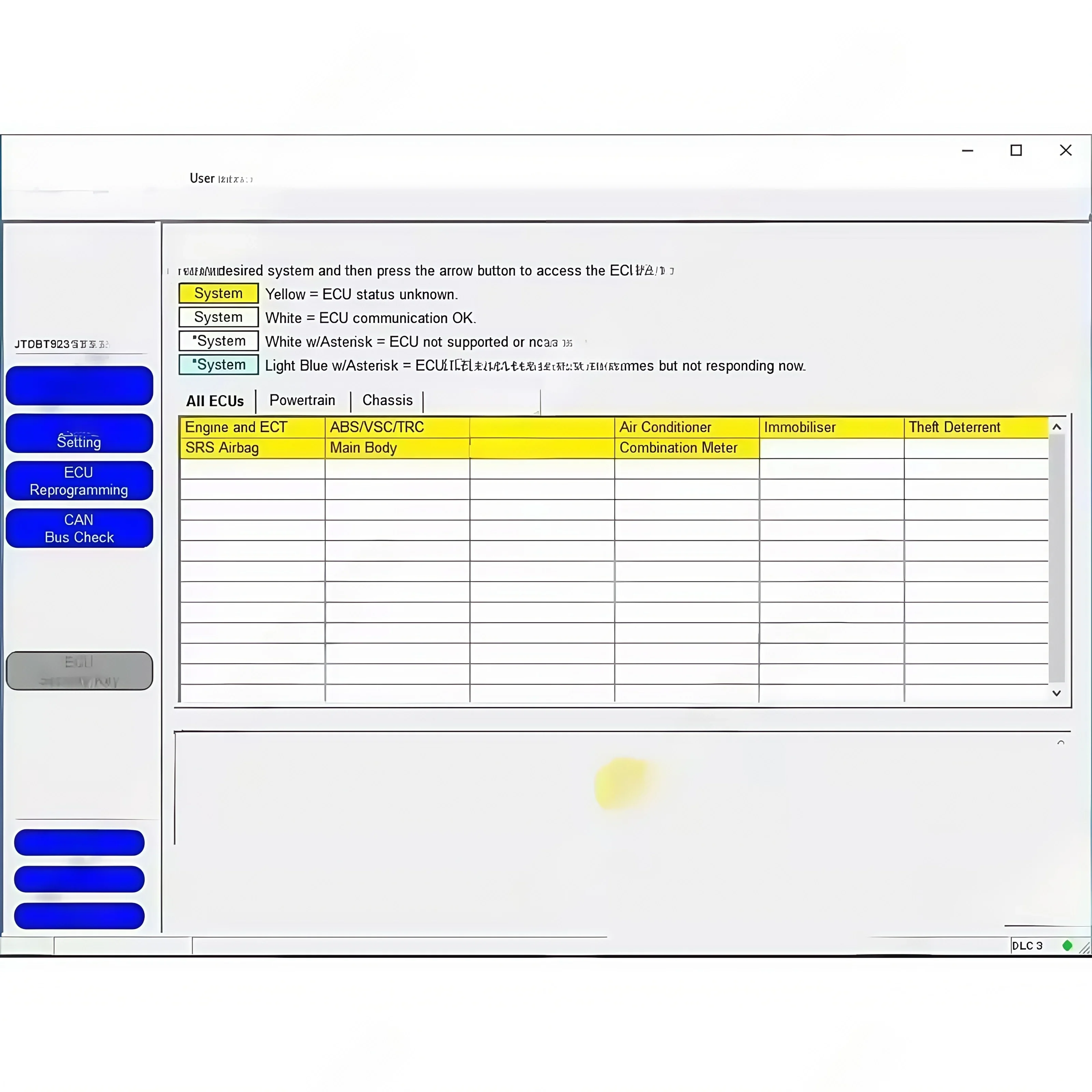This screenshot has height=1092, width=1092.
Task: Click the DLC 3 status bar label
Action: [x=1027, y=946]
